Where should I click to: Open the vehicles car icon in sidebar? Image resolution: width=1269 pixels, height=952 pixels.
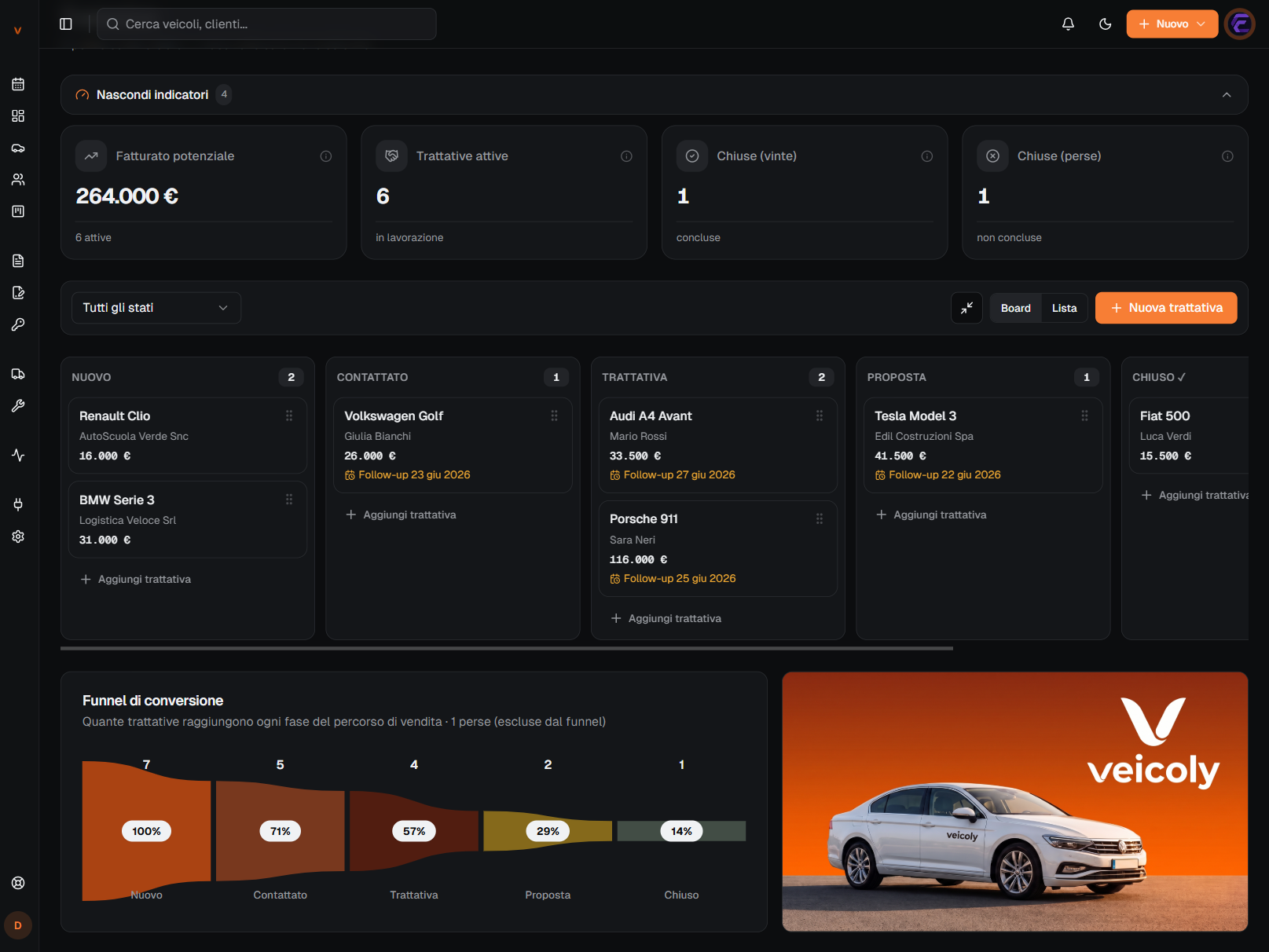coord(18,148)
